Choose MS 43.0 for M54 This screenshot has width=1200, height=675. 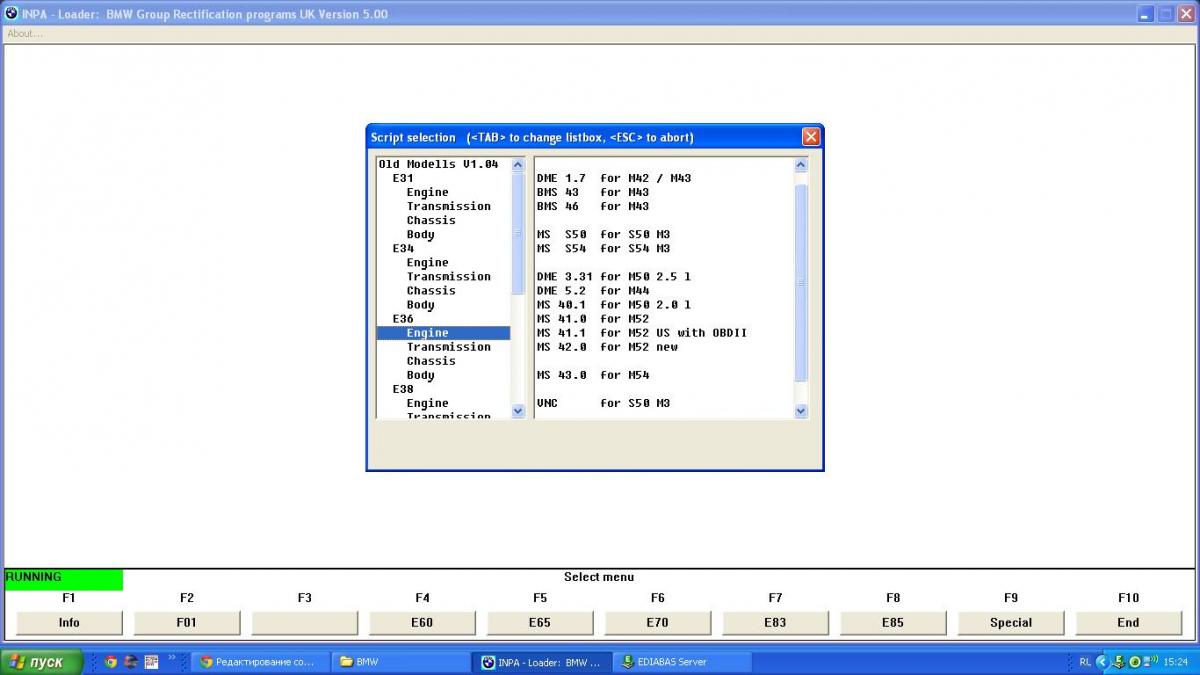pos(593,375)
